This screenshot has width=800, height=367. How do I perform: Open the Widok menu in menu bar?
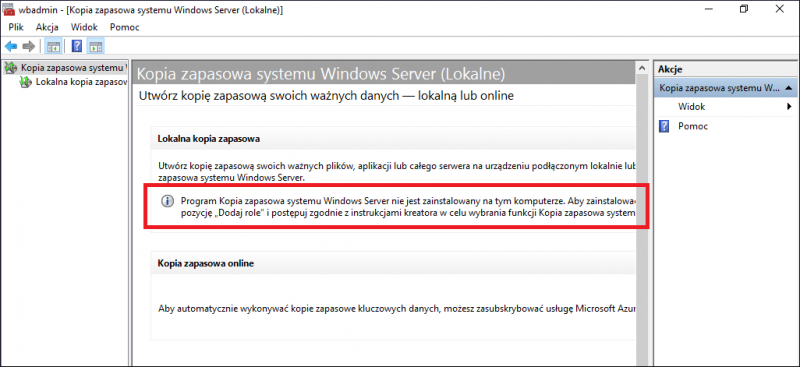[84, 27]
